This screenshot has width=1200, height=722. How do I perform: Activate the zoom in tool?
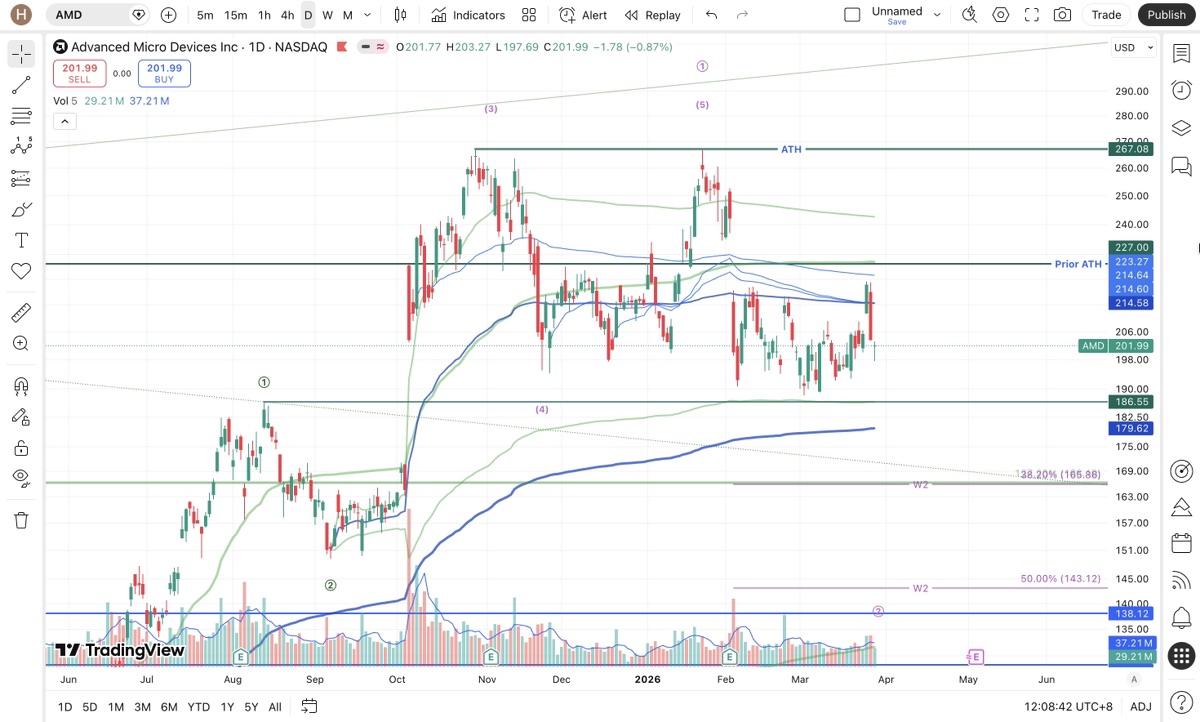[21, 344]
